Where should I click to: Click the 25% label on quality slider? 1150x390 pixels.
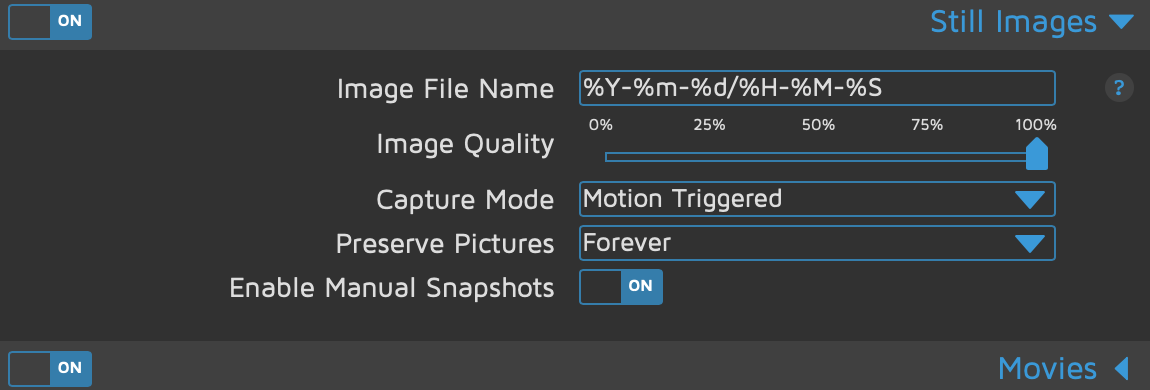(709, 125)
